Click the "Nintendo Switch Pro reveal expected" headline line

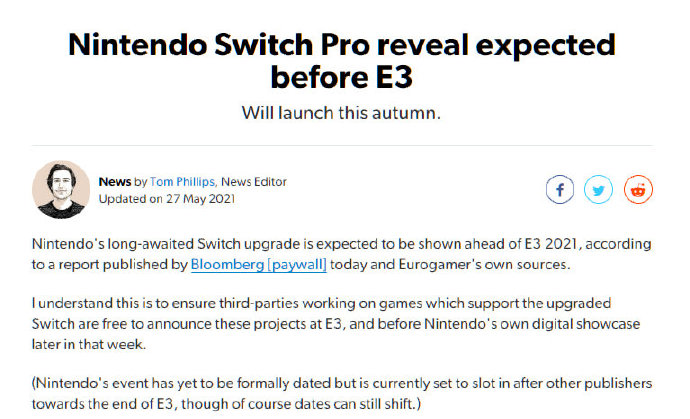[342, 45]
